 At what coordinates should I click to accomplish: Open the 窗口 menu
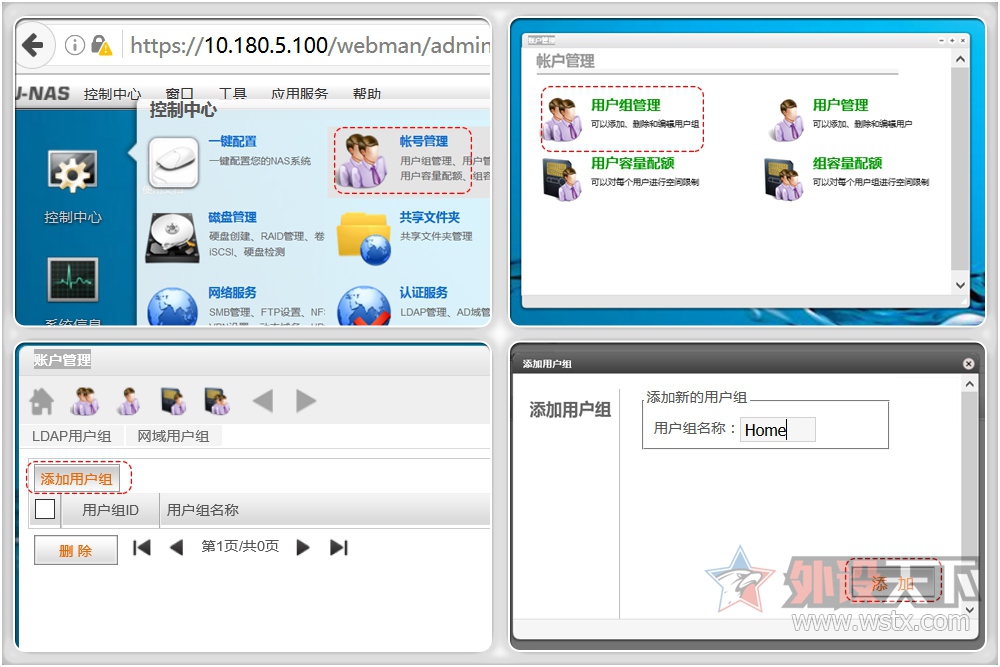[x=179, y=94]
